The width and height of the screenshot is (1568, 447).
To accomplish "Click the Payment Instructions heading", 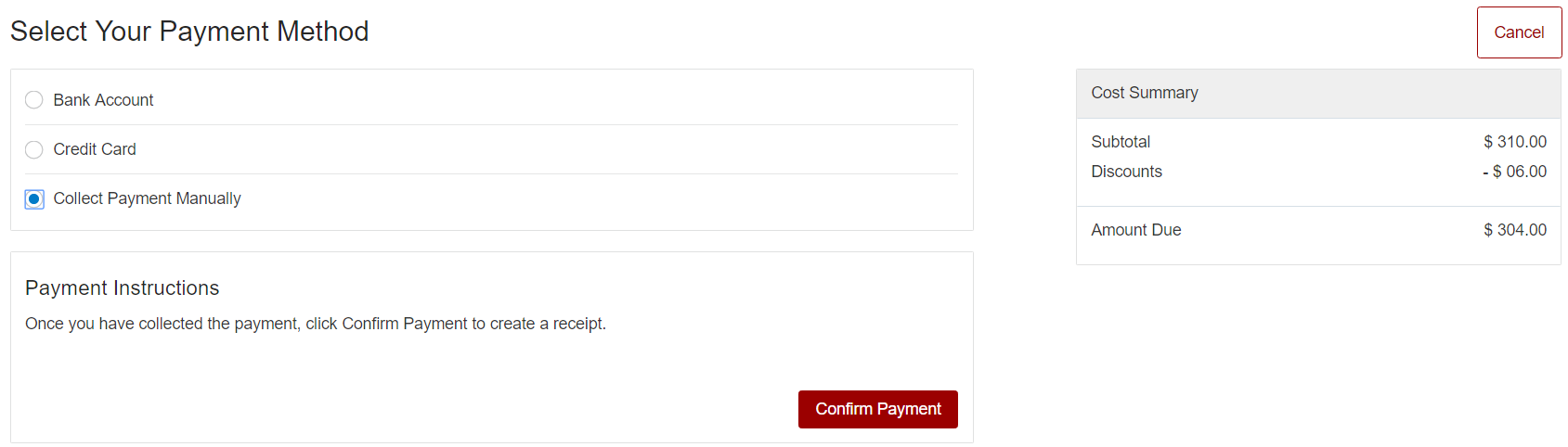I will point(123,288).
